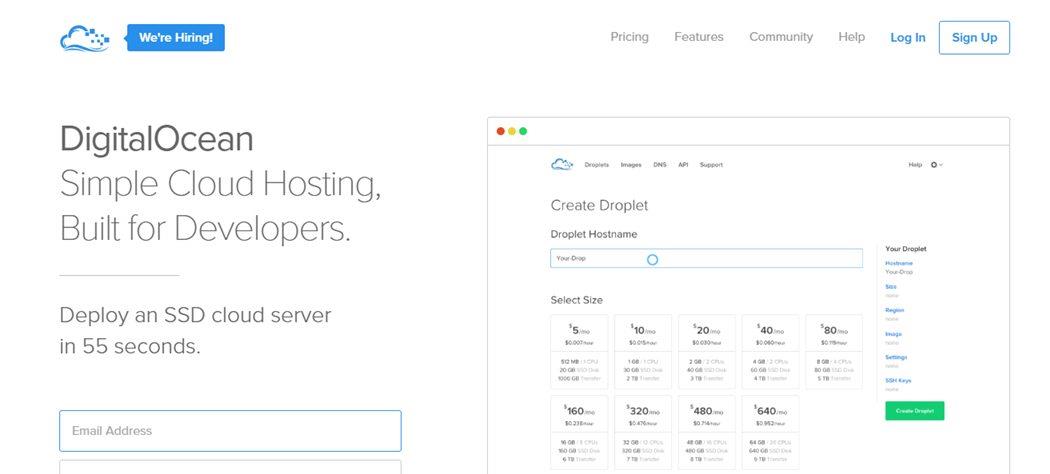Click the small cloud logo in droplet panel

point(562,164)
